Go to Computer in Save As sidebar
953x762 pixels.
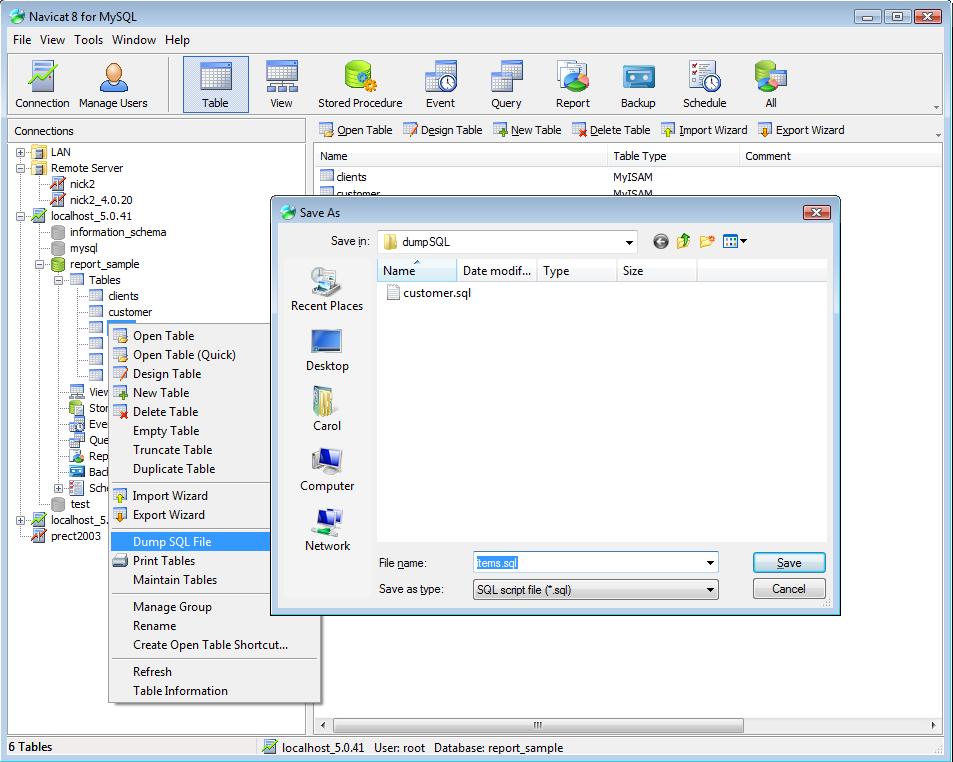(x=327, y=469)
